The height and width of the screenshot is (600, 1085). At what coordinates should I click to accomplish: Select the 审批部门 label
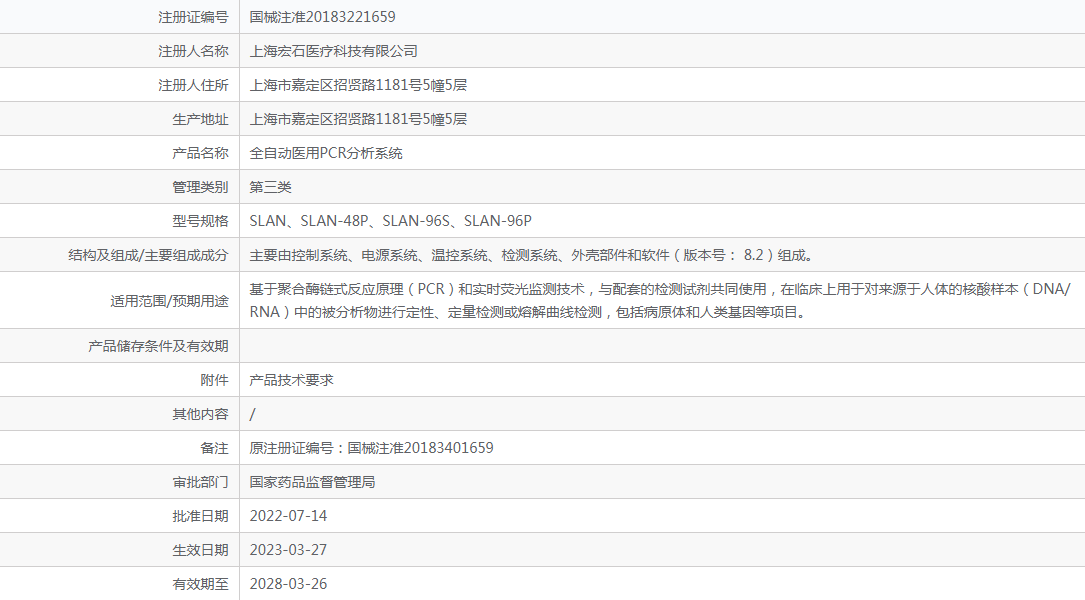[200, 481]
